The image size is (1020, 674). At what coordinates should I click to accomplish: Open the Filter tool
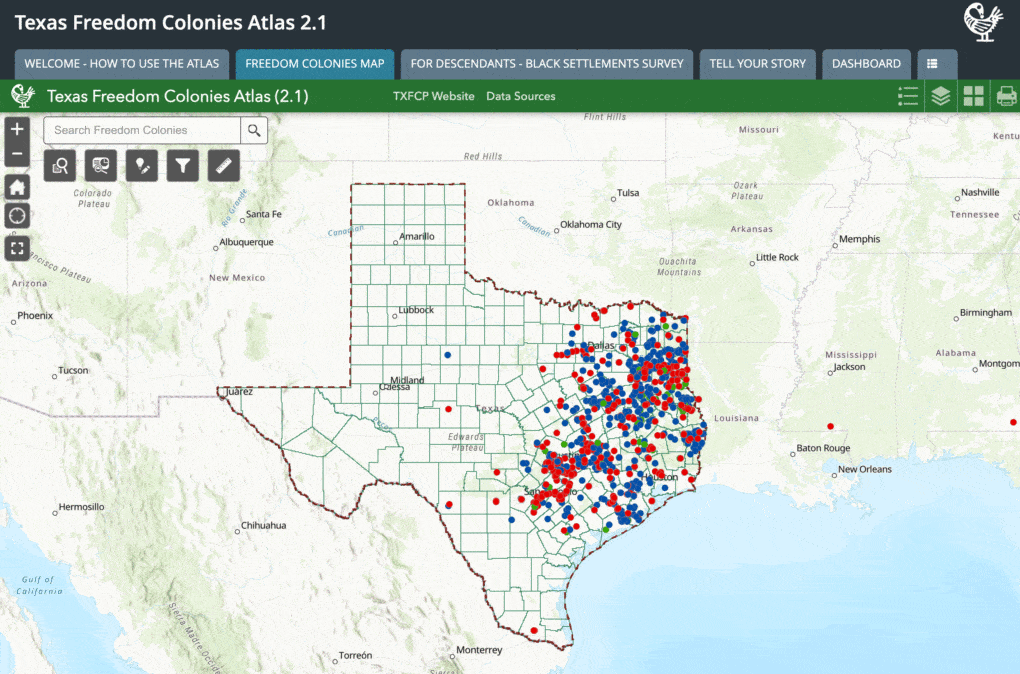(183, 166)
